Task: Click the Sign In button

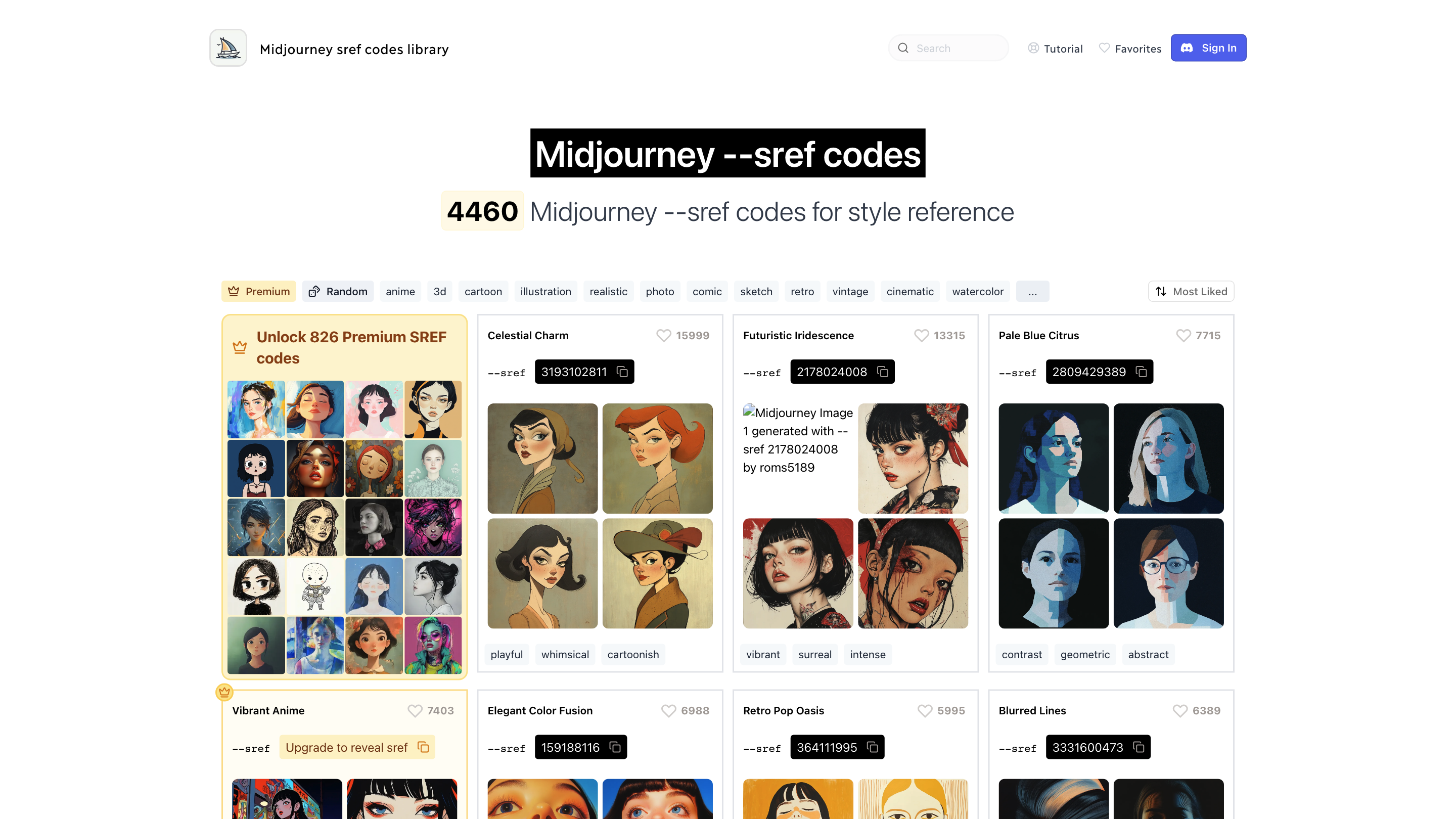Action: coord(1208,48)
